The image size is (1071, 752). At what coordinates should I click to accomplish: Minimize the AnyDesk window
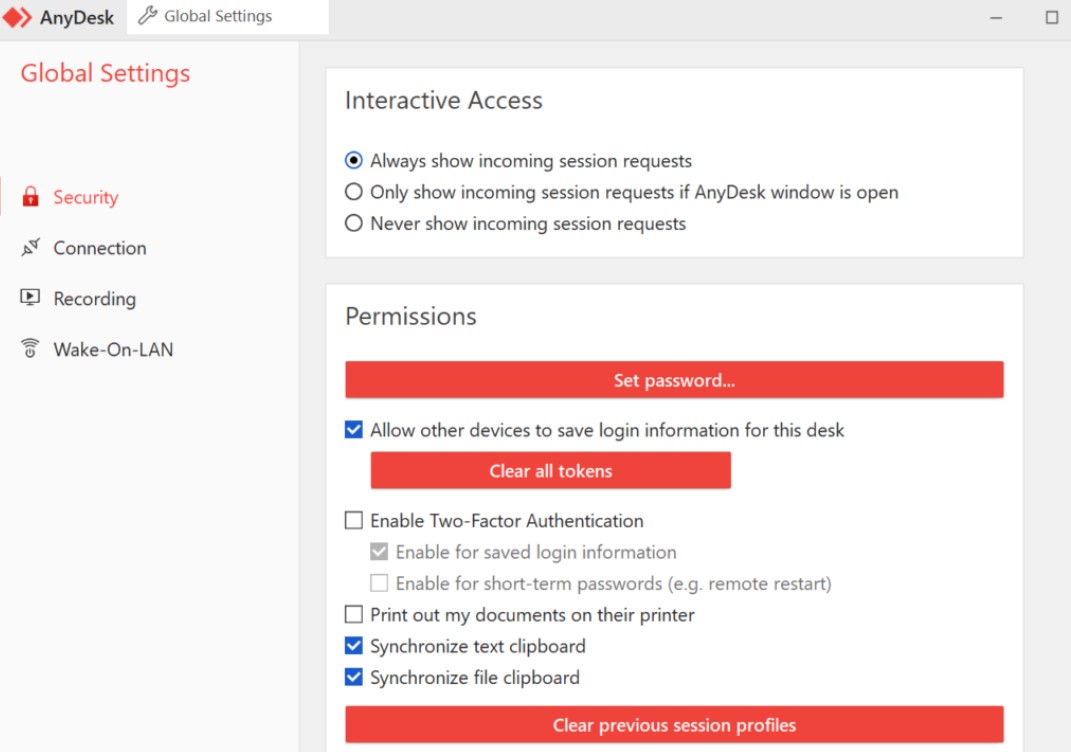coord(996,18)
